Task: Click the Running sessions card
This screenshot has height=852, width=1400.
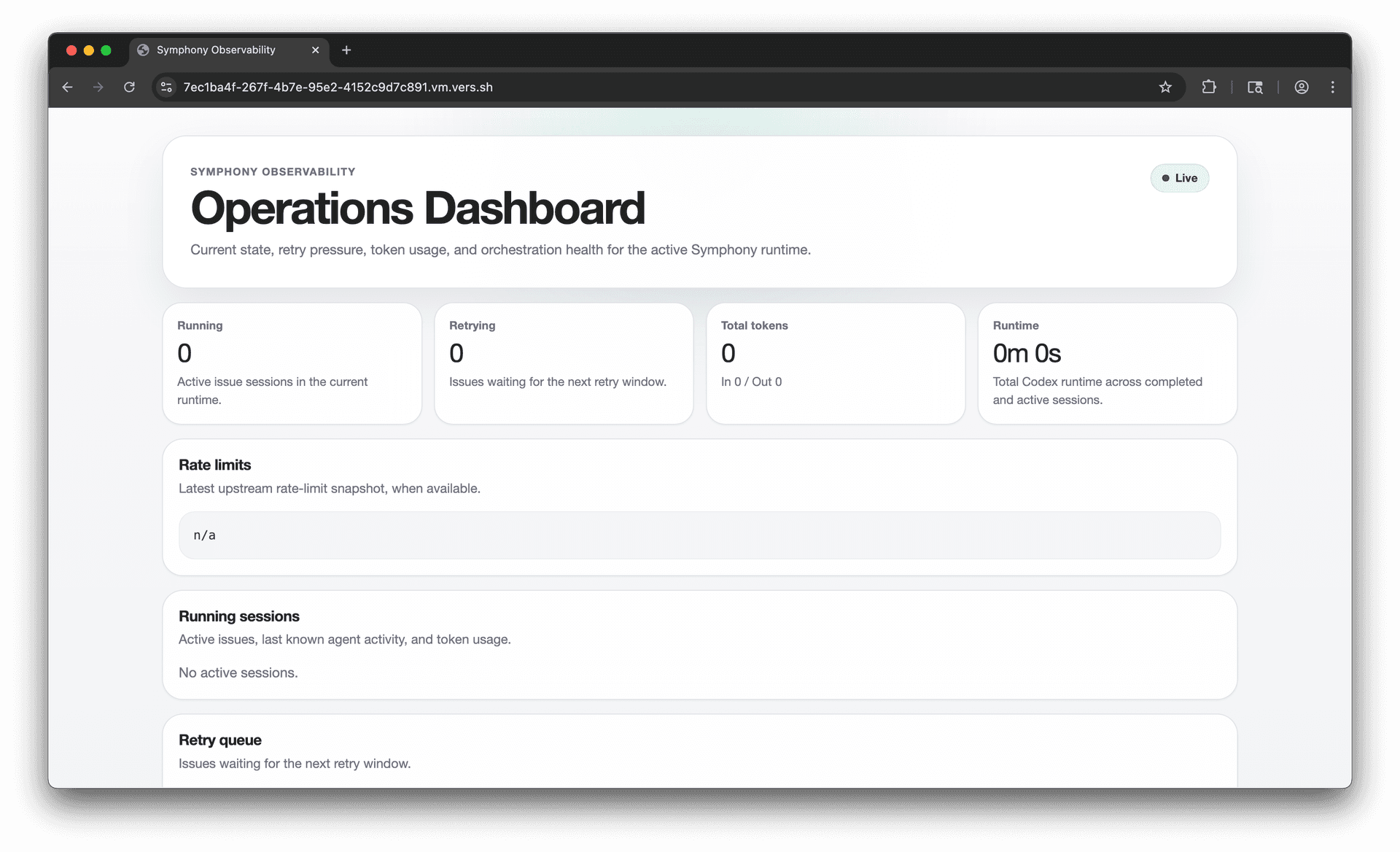Action: [x=699, y=645]
